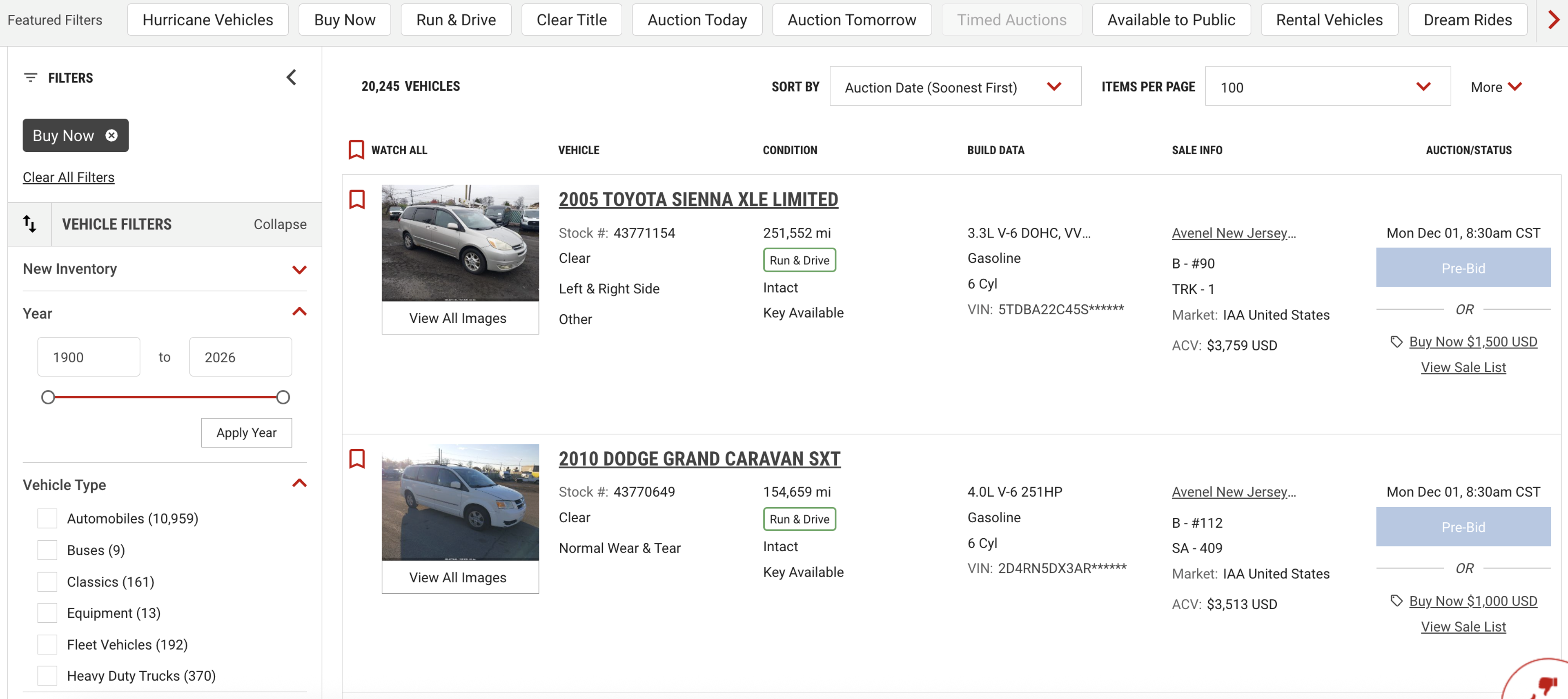Screen dimensions: 1568x699
Task: Check the Fleet Vehicles vehicle type
Action: coord(47,644)
